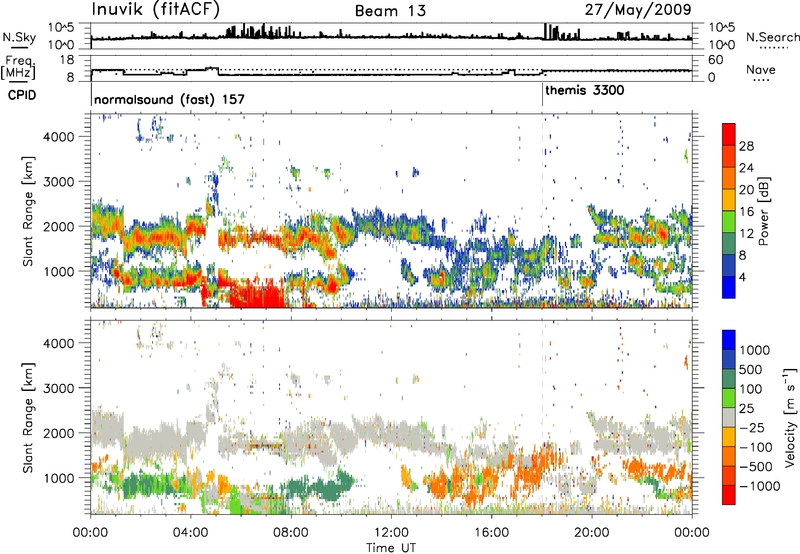
Task: Click the bottom blue swatch in Power colorbar
Action: (x=729, y=287)
